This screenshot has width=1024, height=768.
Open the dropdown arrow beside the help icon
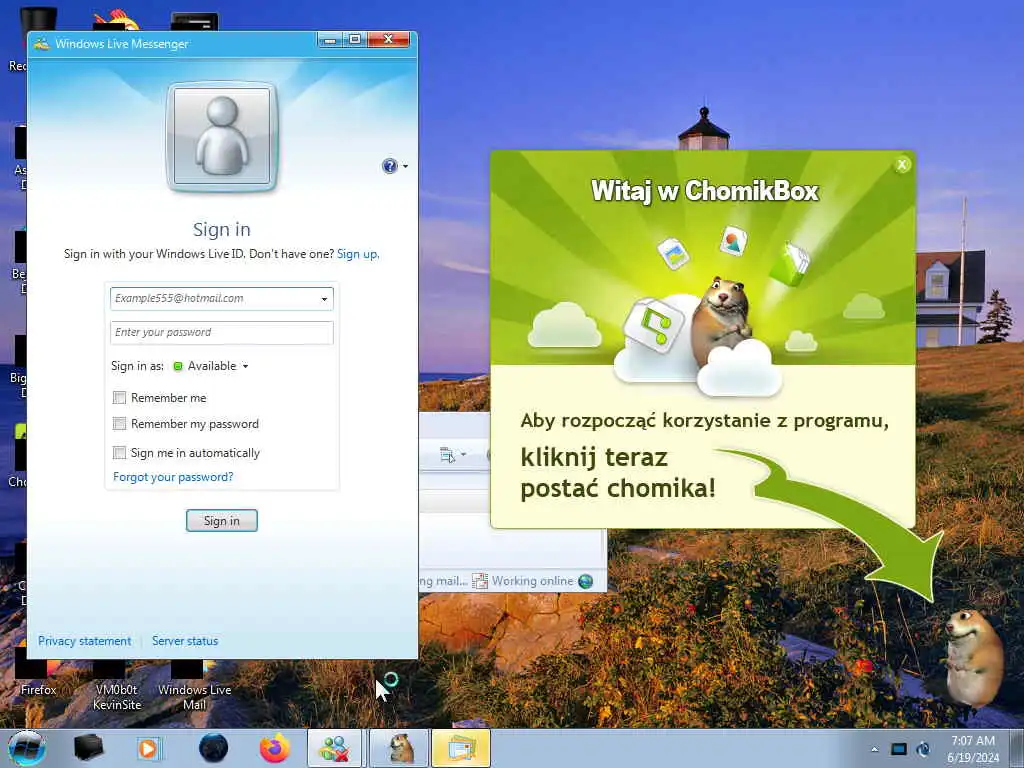point(406,167)
